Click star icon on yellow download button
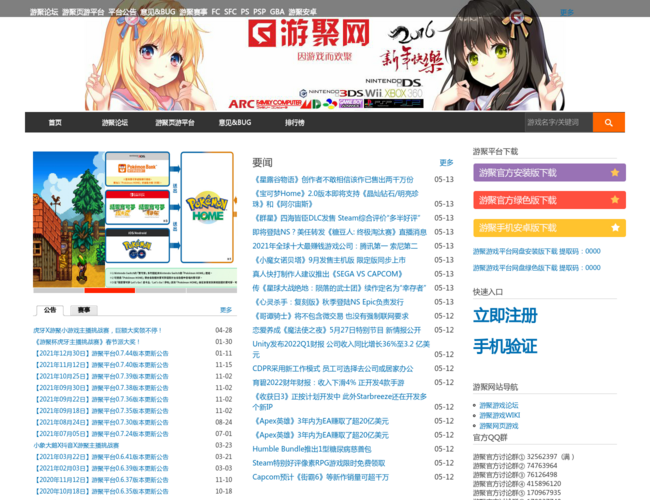 click(614, 227)
